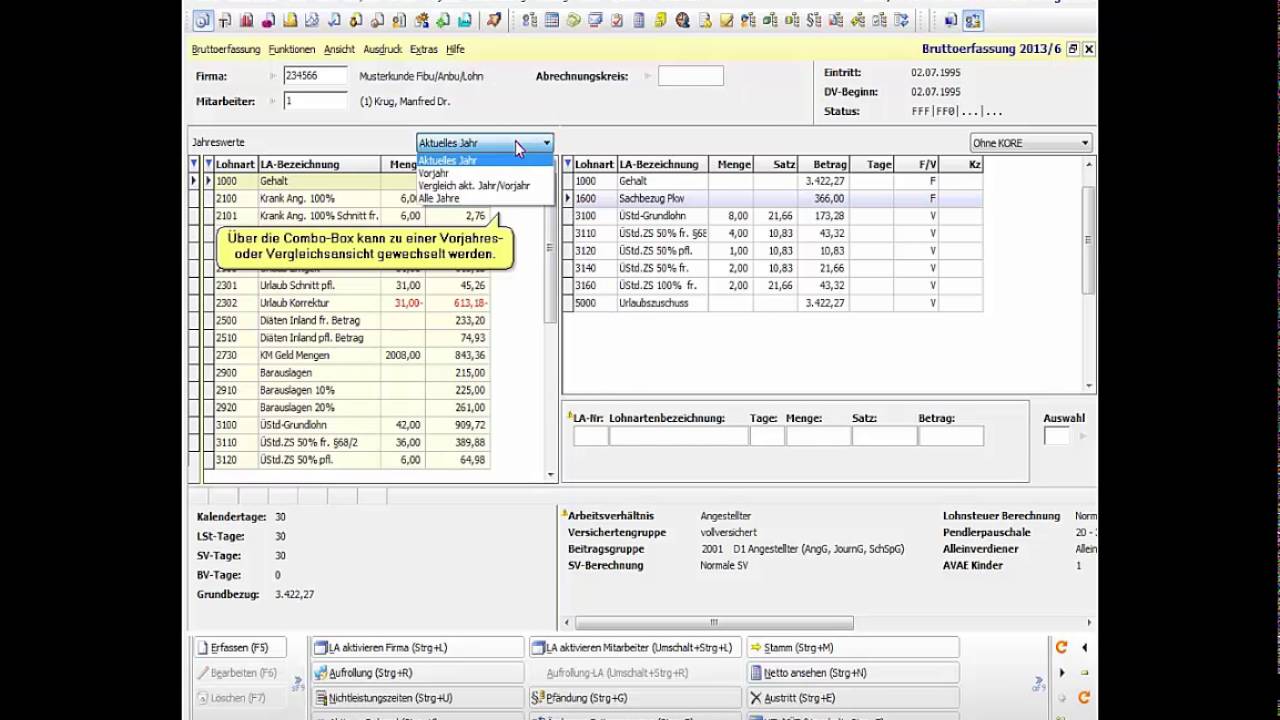Click the globe with magnifier toolbar icon
This screenshot has height=720, width=1280.
(683, 20)
